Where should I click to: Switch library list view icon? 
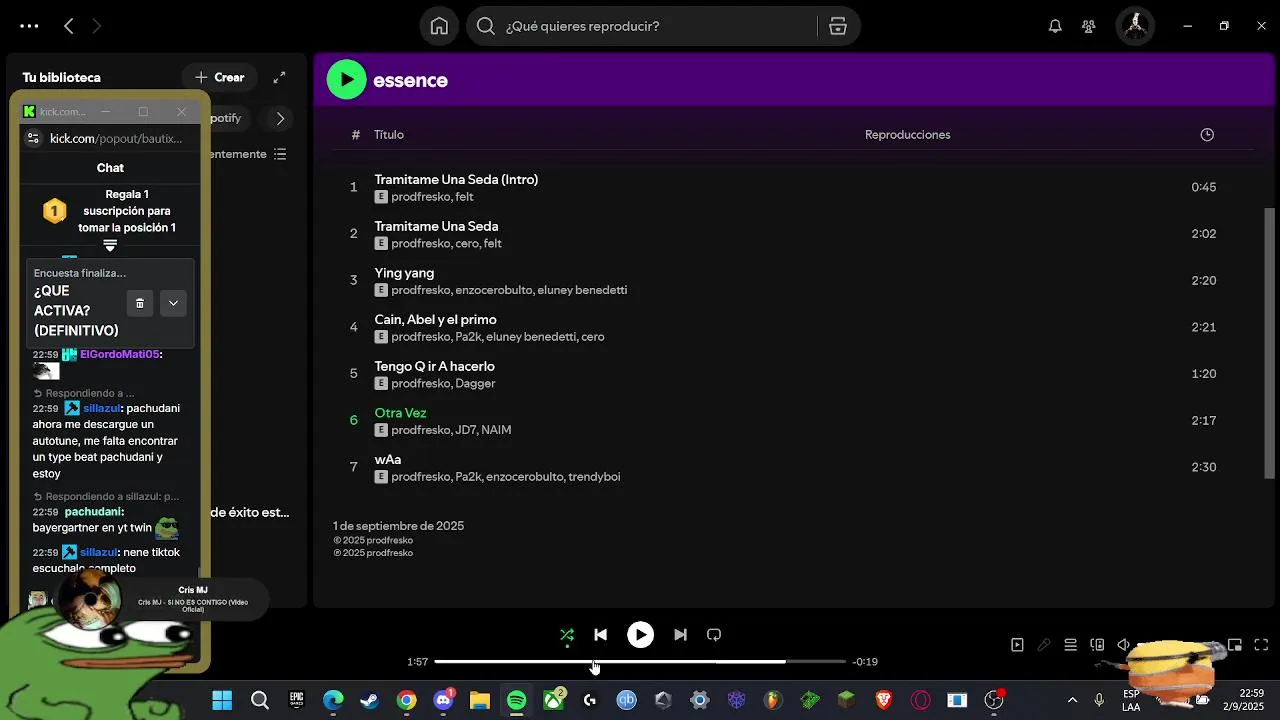pos(280,154)
